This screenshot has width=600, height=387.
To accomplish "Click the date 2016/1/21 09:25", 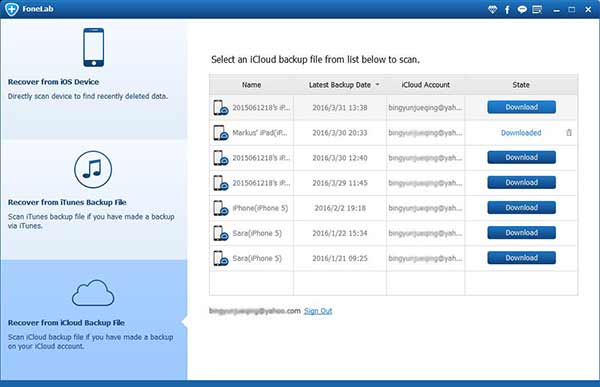I will coord(340,258).
